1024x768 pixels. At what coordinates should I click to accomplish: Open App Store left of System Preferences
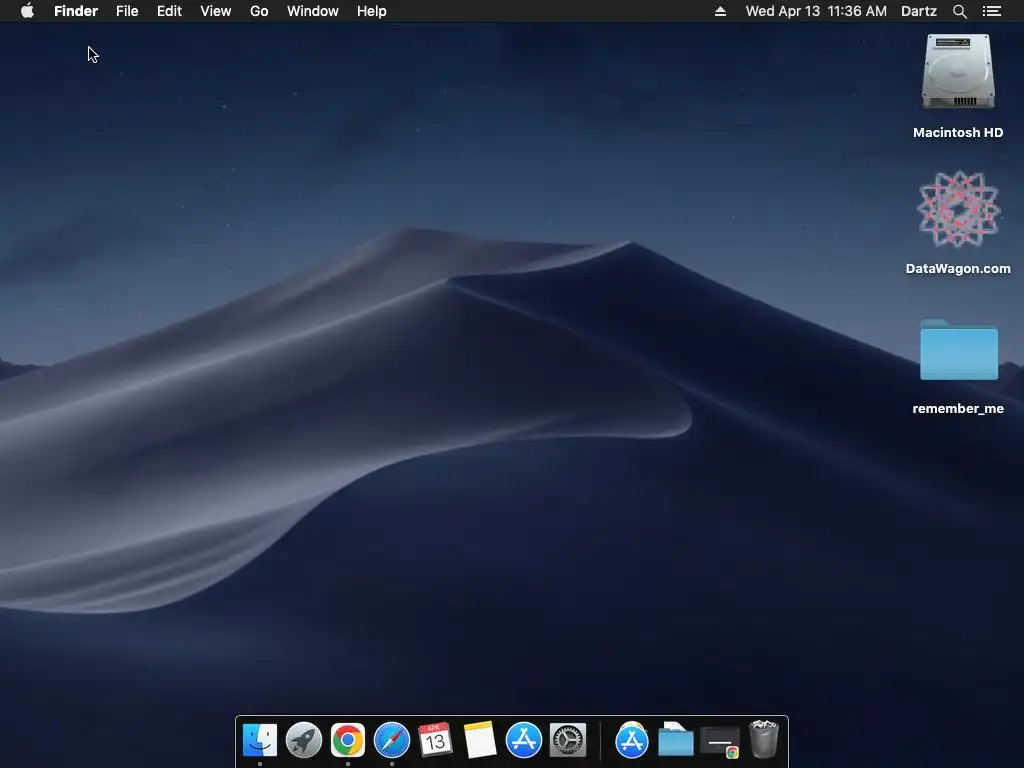point(524,740)
